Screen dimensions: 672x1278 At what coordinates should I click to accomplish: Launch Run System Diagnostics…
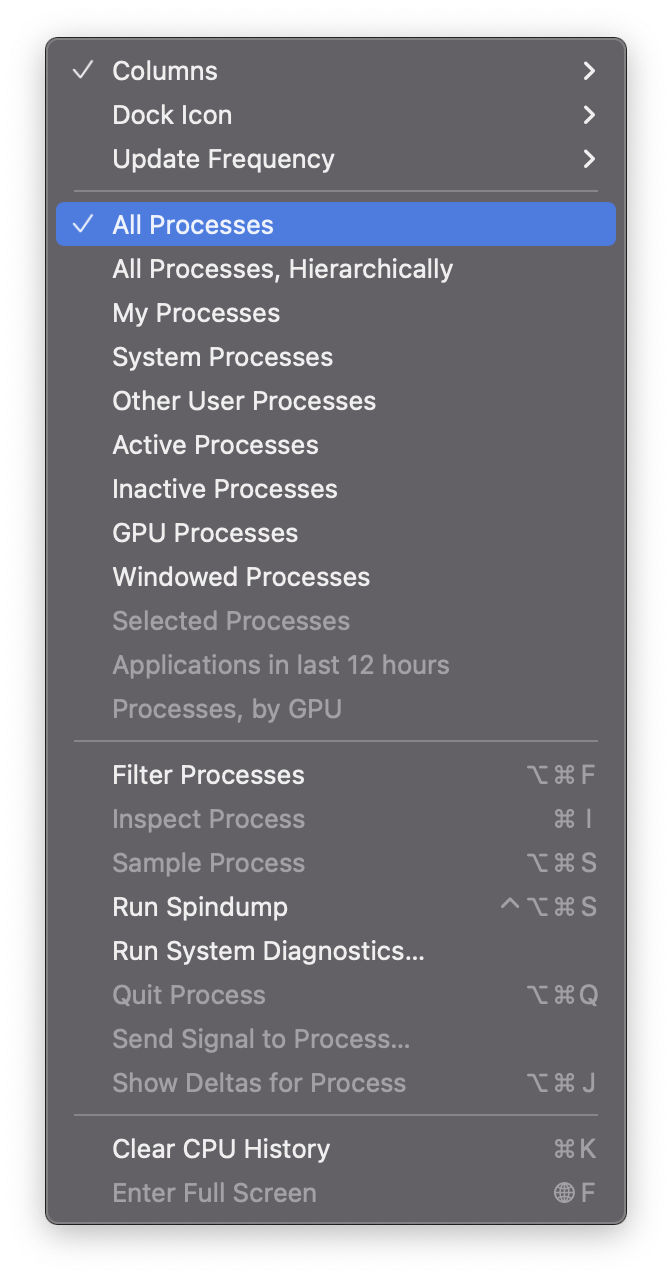tap(268, 951)
